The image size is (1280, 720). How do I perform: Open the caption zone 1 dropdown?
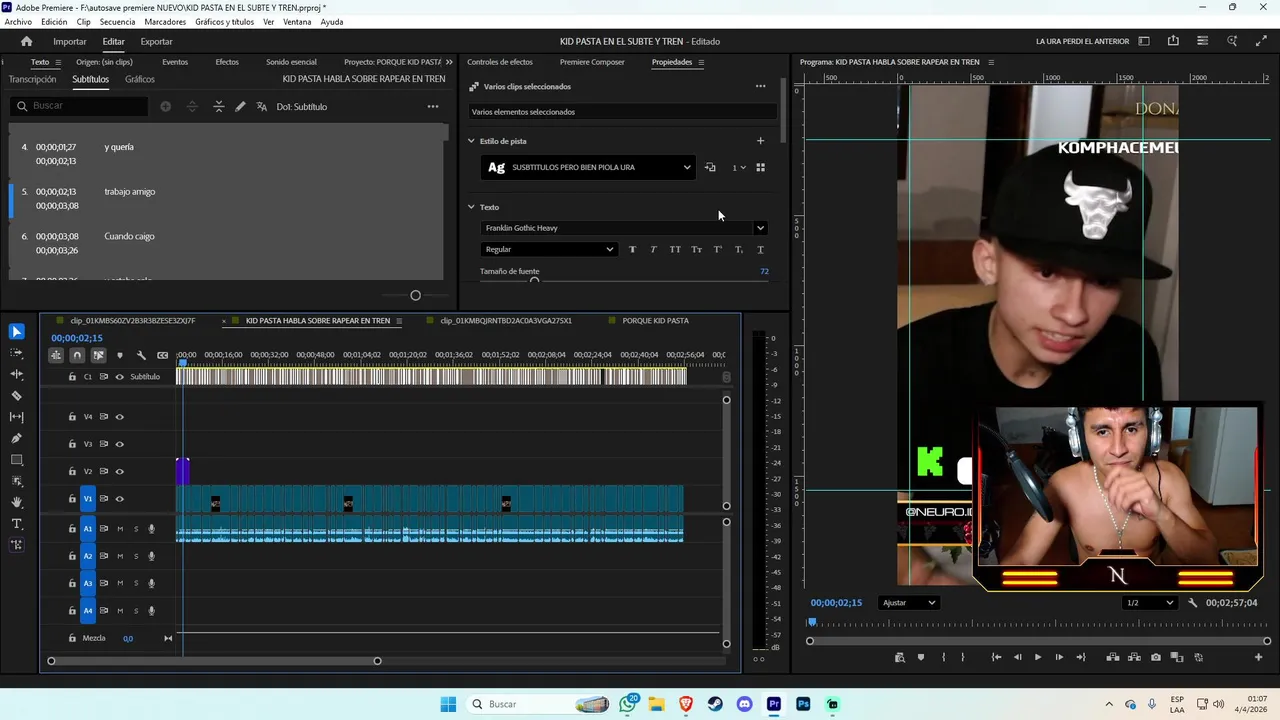click(x=738, y=167)
